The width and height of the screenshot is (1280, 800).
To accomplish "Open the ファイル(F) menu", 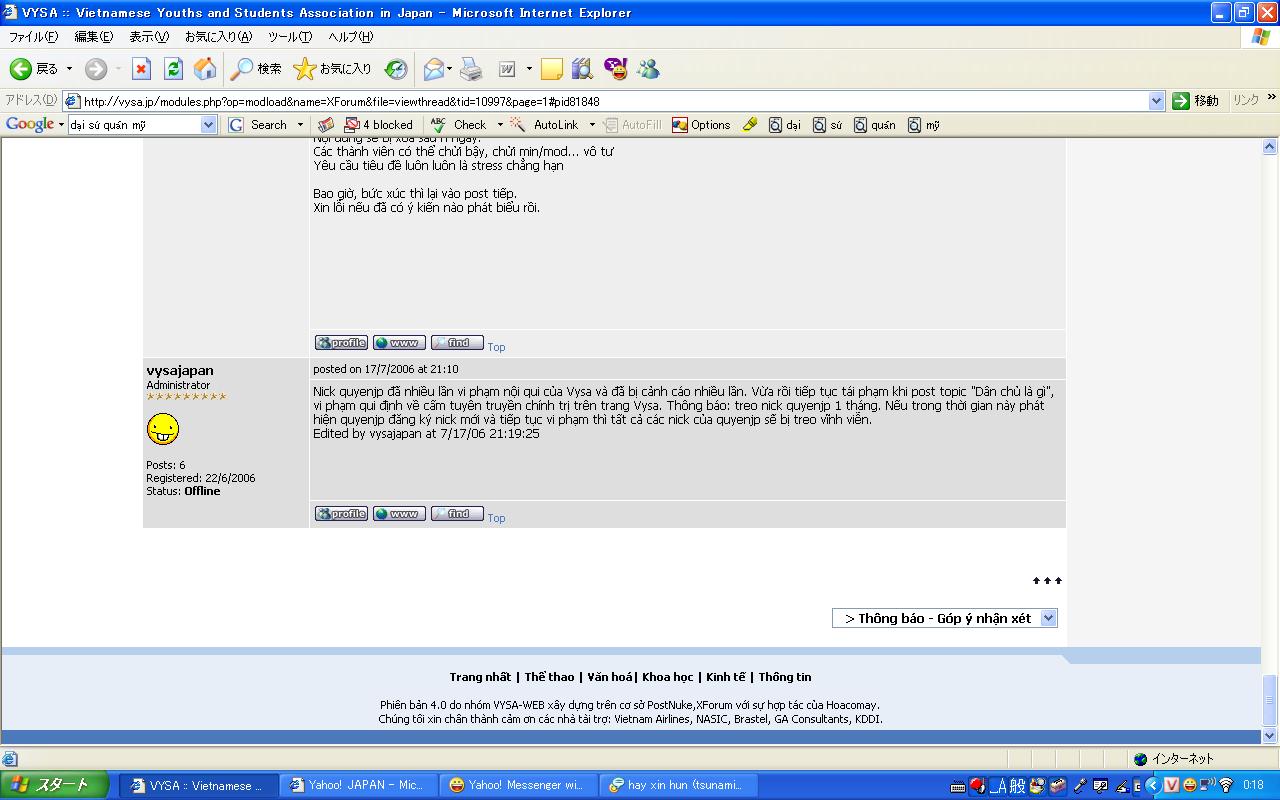I will (33, 37).
